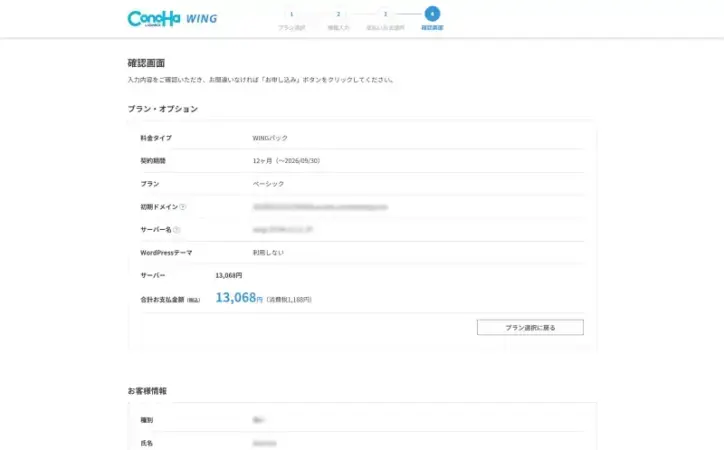Viewport: 724px width, 450px height.
Task: Select the プラン・オプション section title
Action: (x=162, y=109)
